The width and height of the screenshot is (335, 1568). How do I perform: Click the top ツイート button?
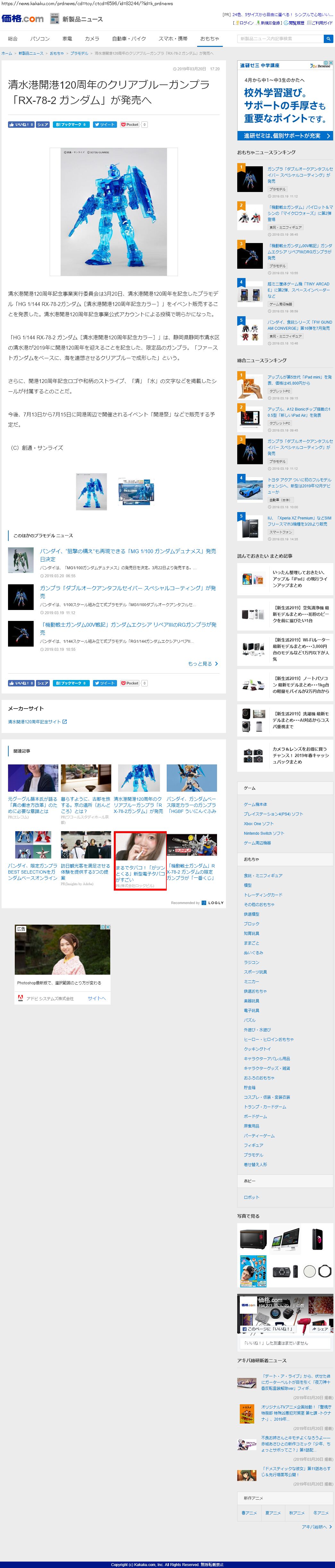(x=105, y=124)
